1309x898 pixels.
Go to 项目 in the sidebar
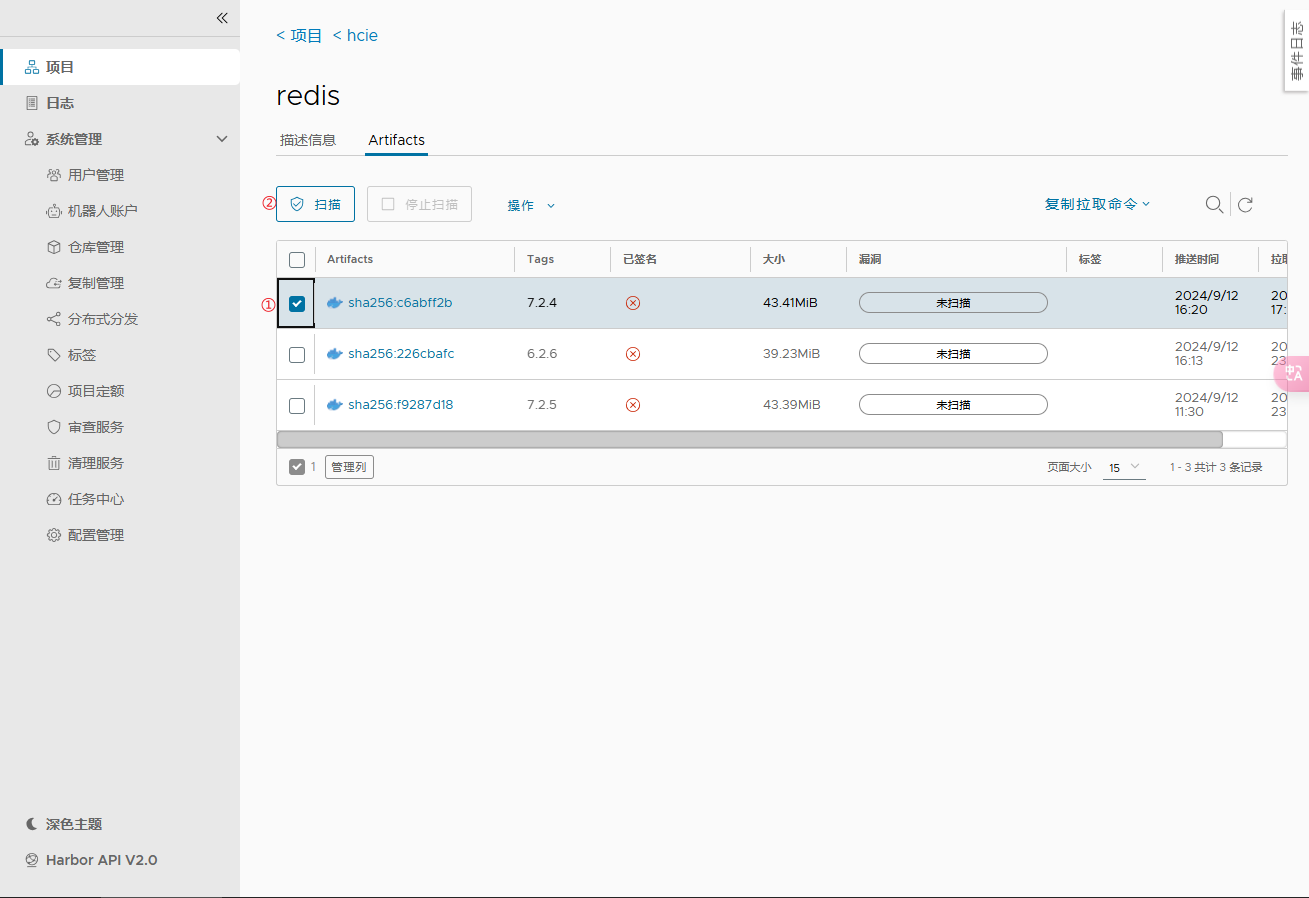click(x=120, y=67)
